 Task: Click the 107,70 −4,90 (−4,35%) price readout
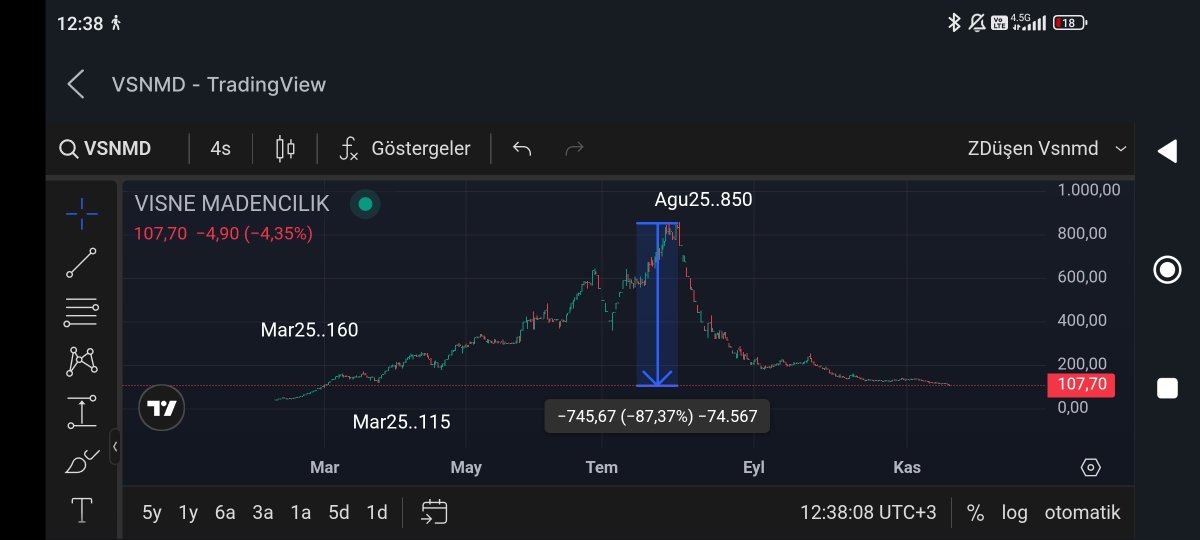223,233
